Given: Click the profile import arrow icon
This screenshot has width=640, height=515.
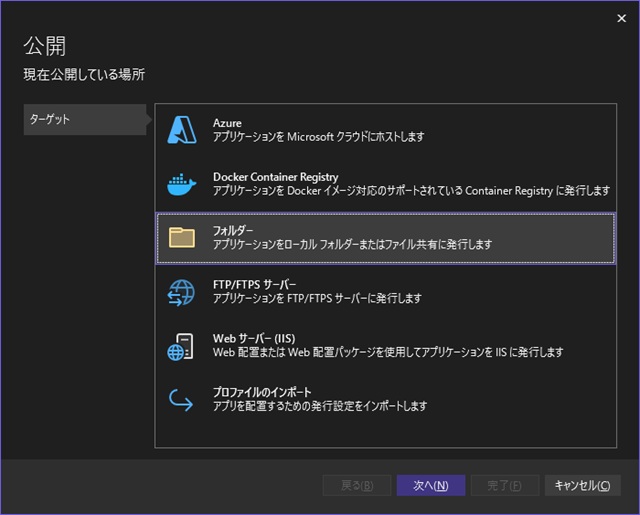Looking at the screenshot, I should (x=181, y=400).
